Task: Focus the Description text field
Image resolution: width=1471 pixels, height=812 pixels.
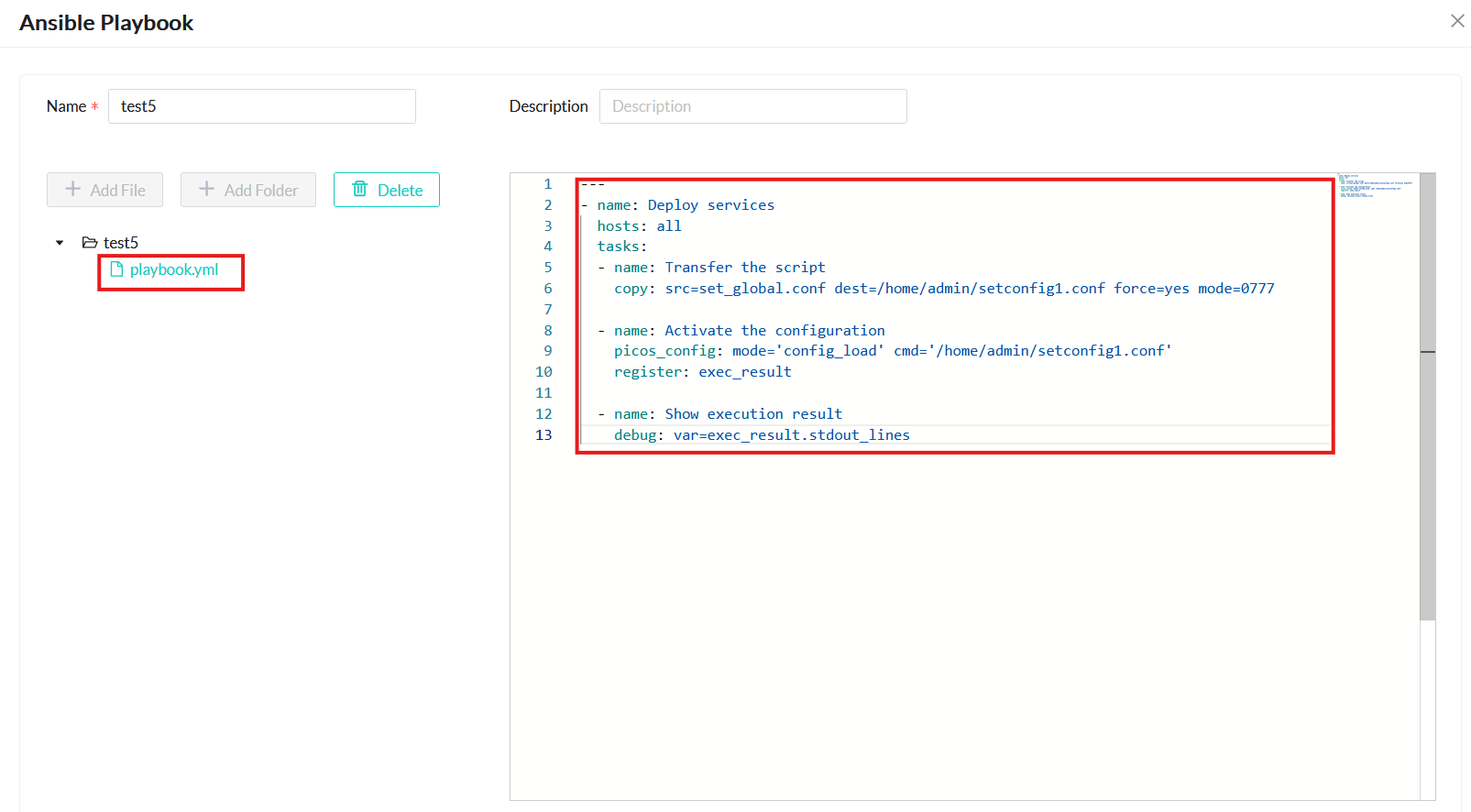Action: tap(752, 106)
